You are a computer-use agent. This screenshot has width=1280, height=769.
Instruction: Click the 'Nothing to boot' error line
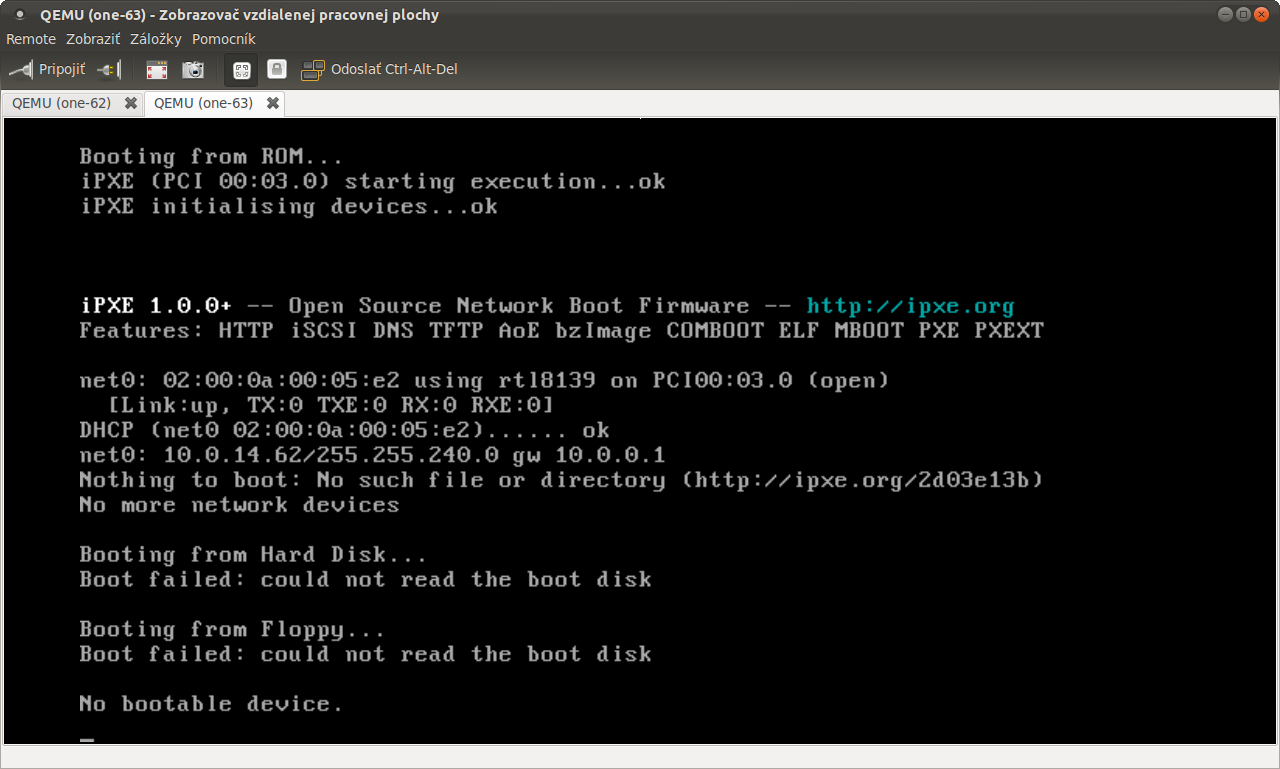tap(561, 481)
